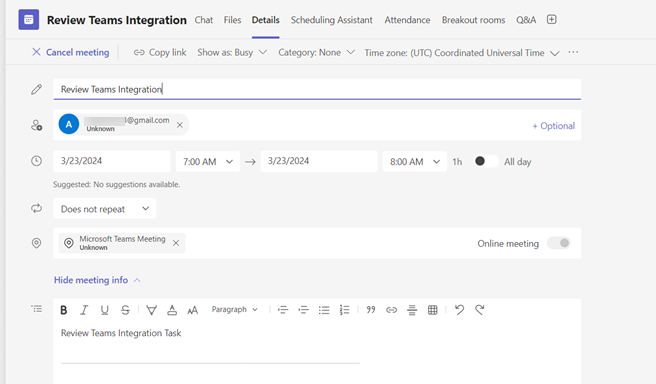Click the clock time icon
This screenshot has width=656, height=384.
coord(36,161)
